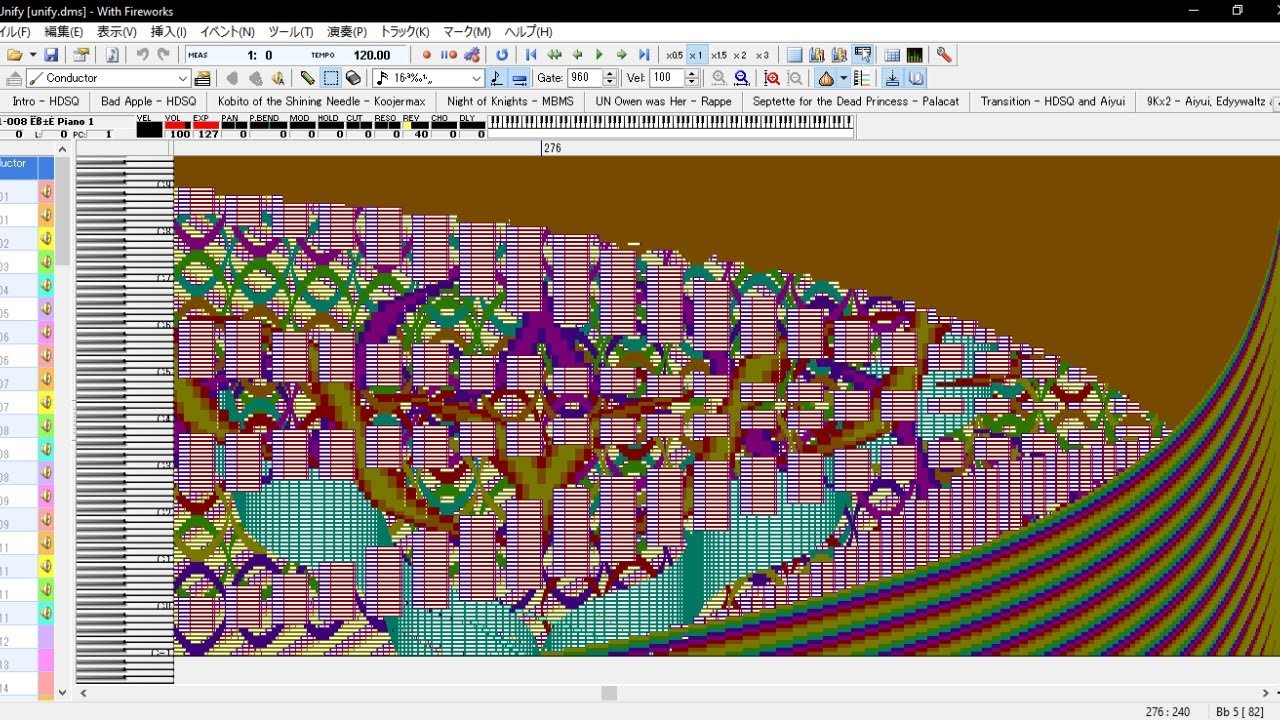Jump to the start of the song
This screenshot has height=720, width=1280.
(532, 55)
